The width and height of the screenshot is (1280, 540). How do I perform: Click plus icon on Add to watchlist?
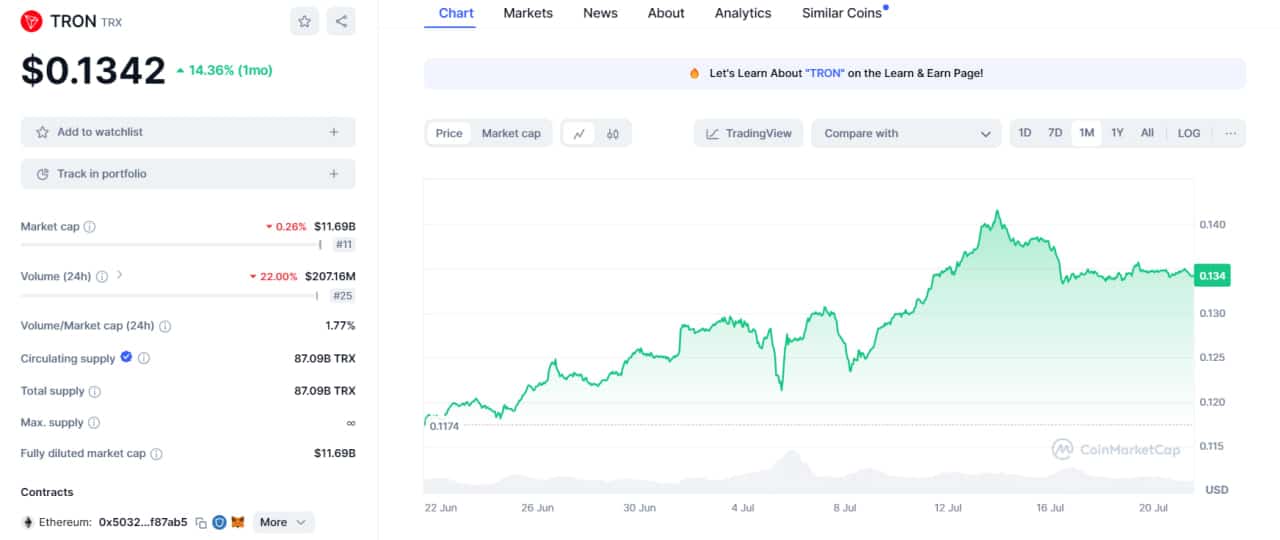tap(334, 132)
